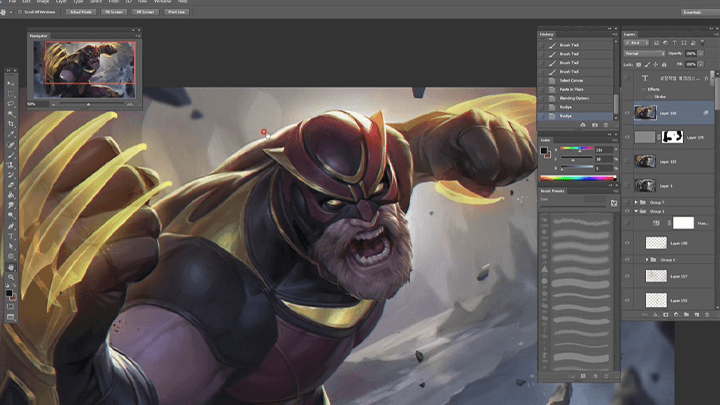Hide Layer 158 using its eye icon
The image size is (720, 405).
click(x=627, y=243)
